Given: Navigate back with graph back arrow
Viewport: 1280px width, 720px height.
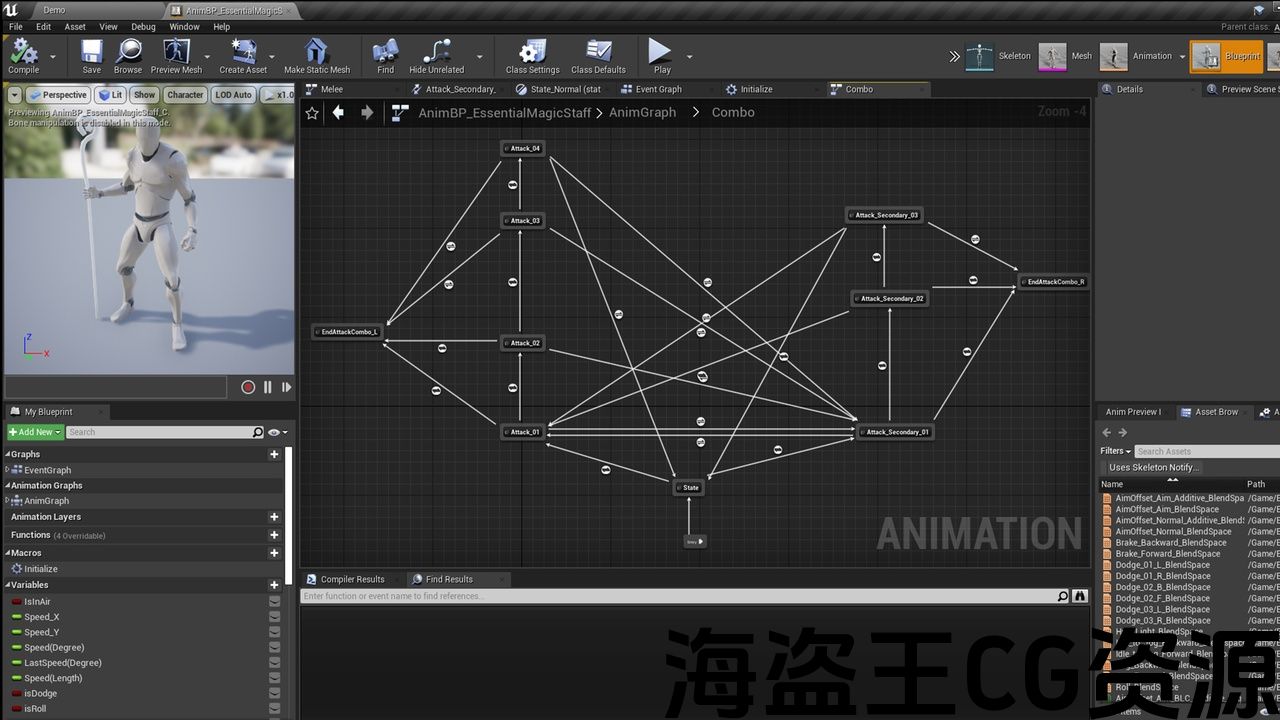Looking at the screenshot, I should click(338, 113).
